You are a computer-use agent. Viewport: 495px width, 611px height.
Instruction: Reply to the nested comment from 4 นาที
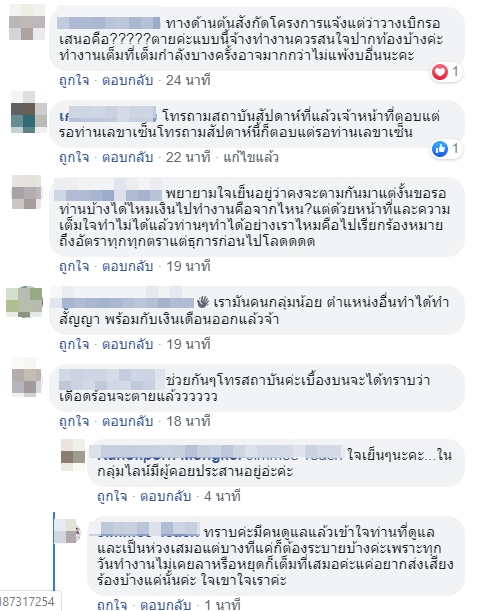point(166,496)
